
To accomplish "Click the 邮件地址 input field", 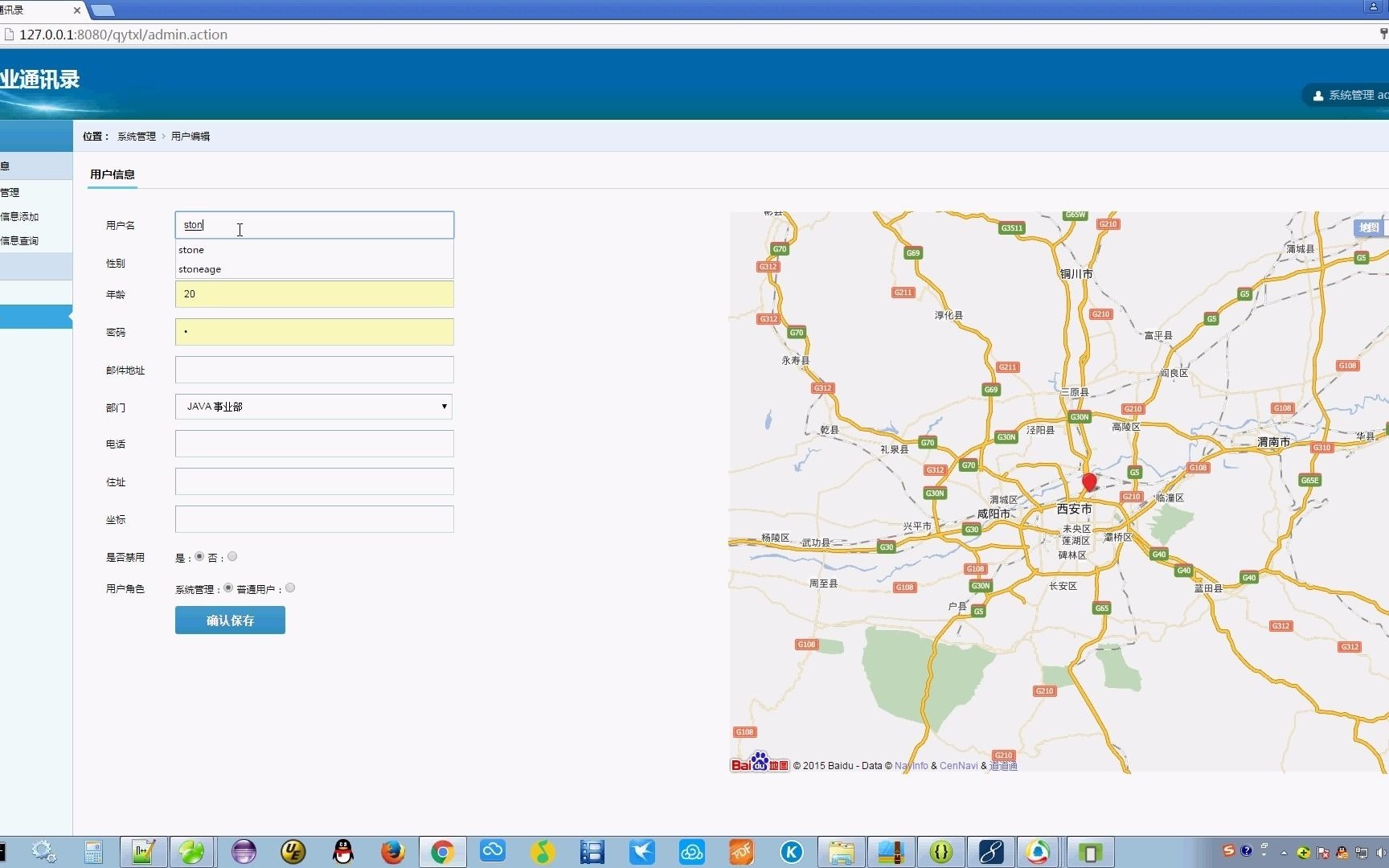I will coord(314,370).
